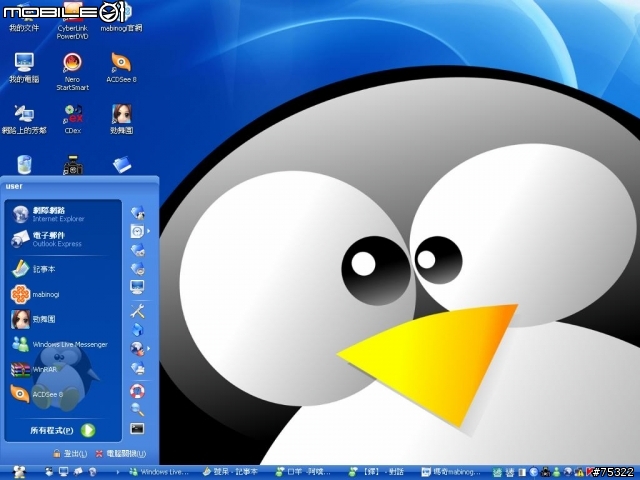Expand the Connect To submenu arrow
The image size is (640, 480).
[149, 348]
